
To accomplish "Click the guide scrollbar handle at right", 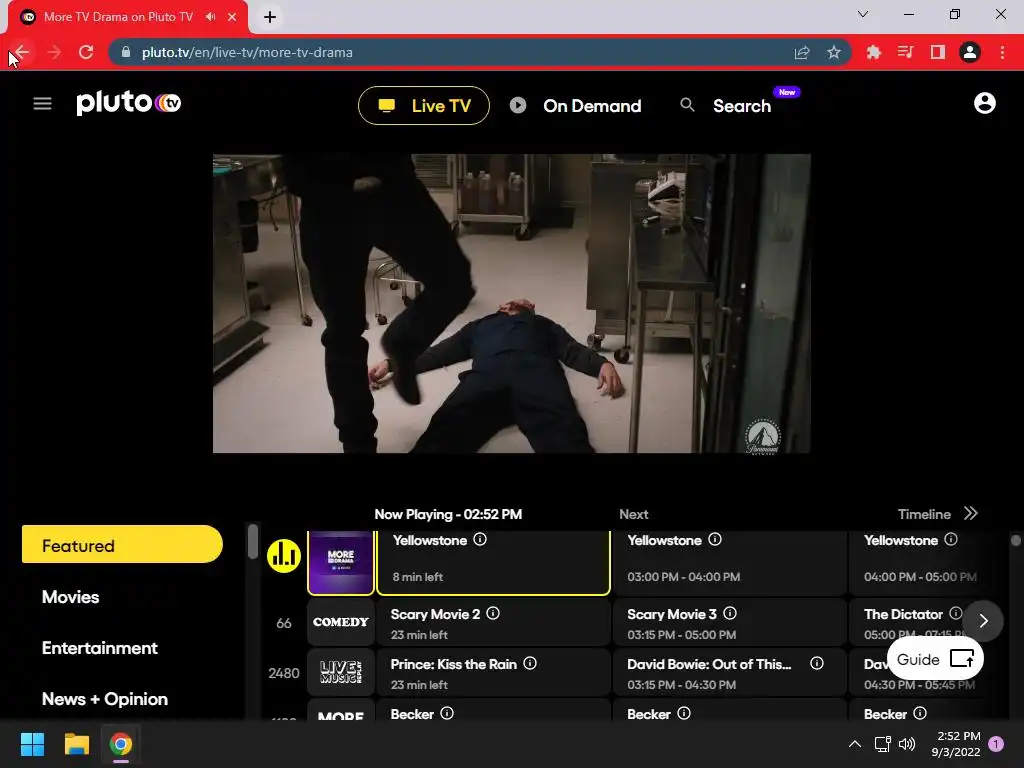I will [1016, 540].
